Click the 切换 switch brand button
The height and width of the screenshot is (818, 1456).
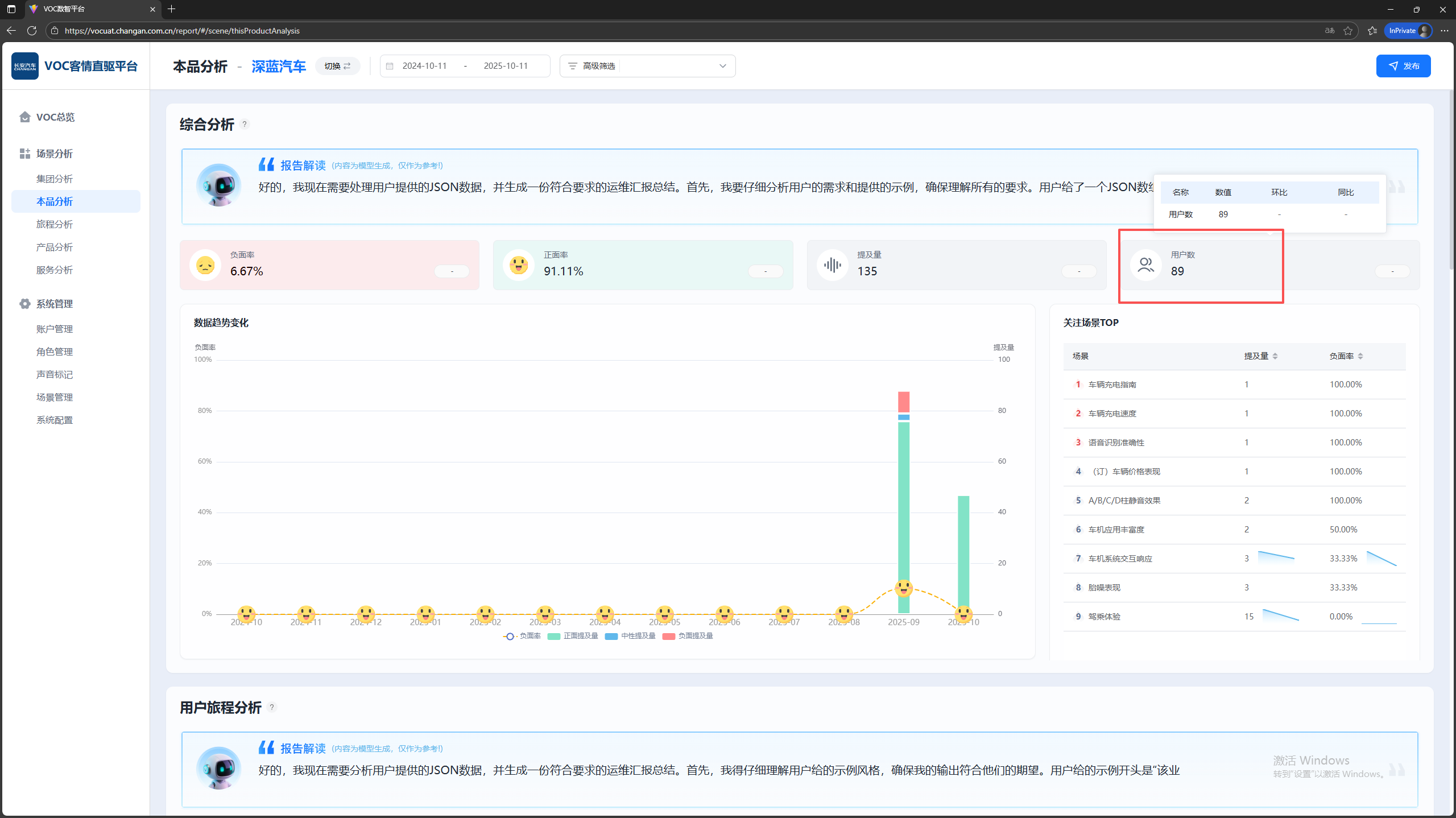(337, 66)
